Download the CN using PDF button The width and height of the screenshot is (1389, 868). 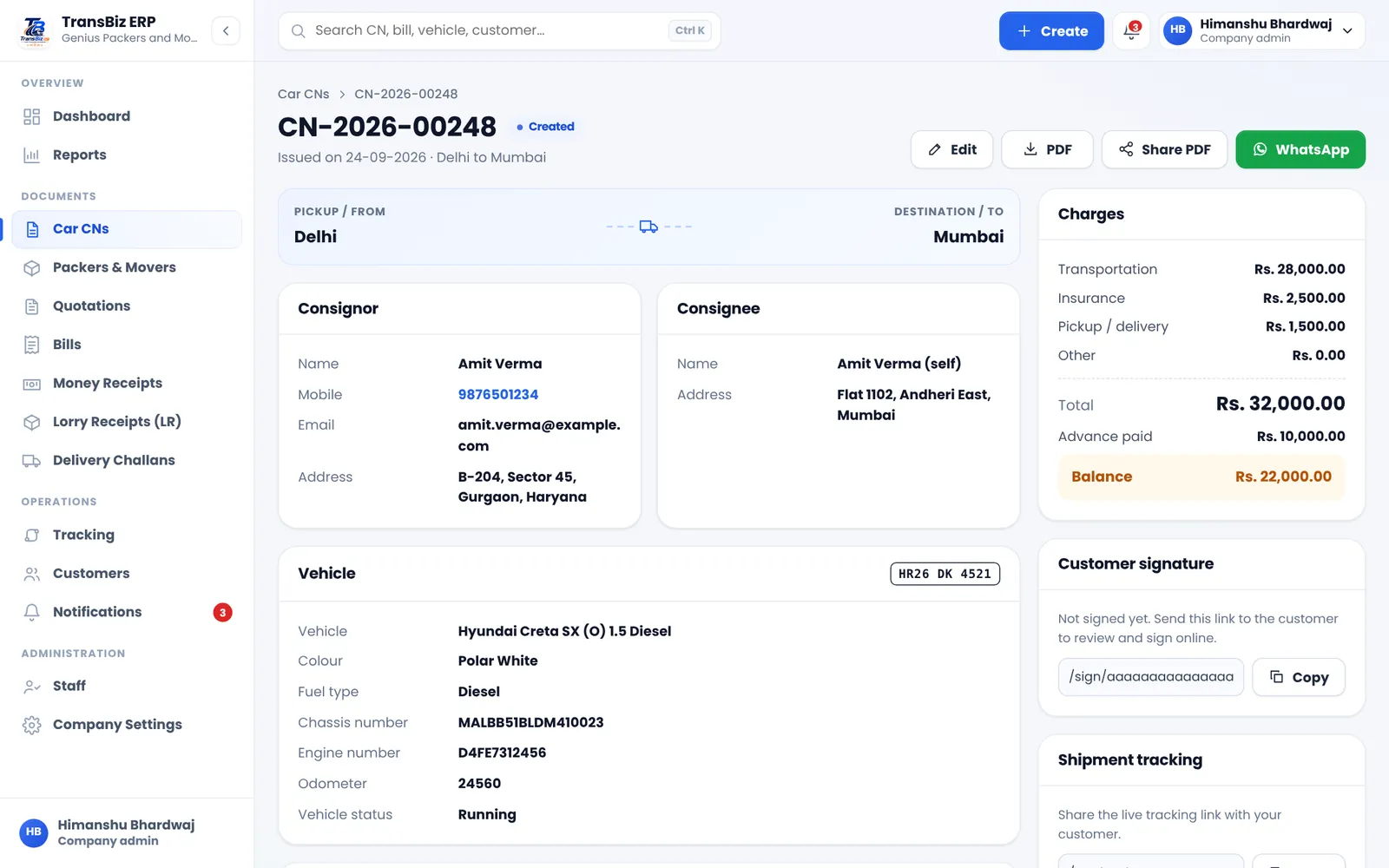[1047, 149]
